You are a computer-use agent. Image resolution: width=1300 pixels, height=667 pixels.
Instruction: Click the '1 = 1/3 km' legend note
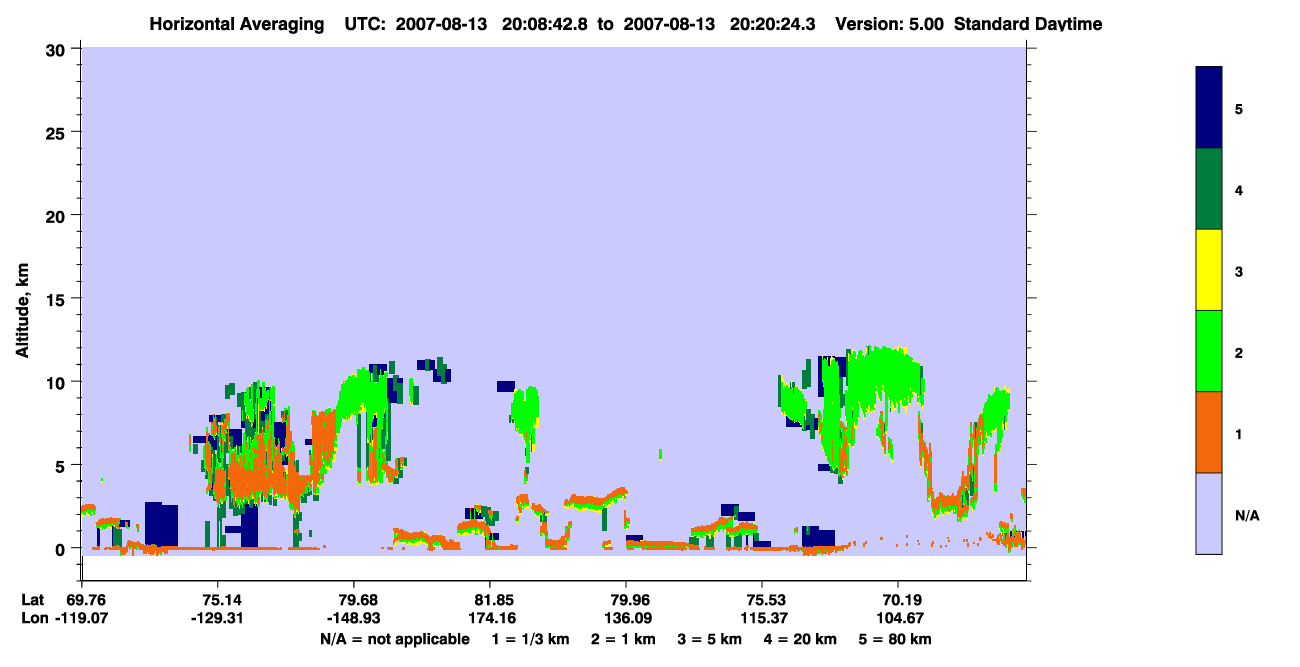pyautogui.click(x=530, y=639)
